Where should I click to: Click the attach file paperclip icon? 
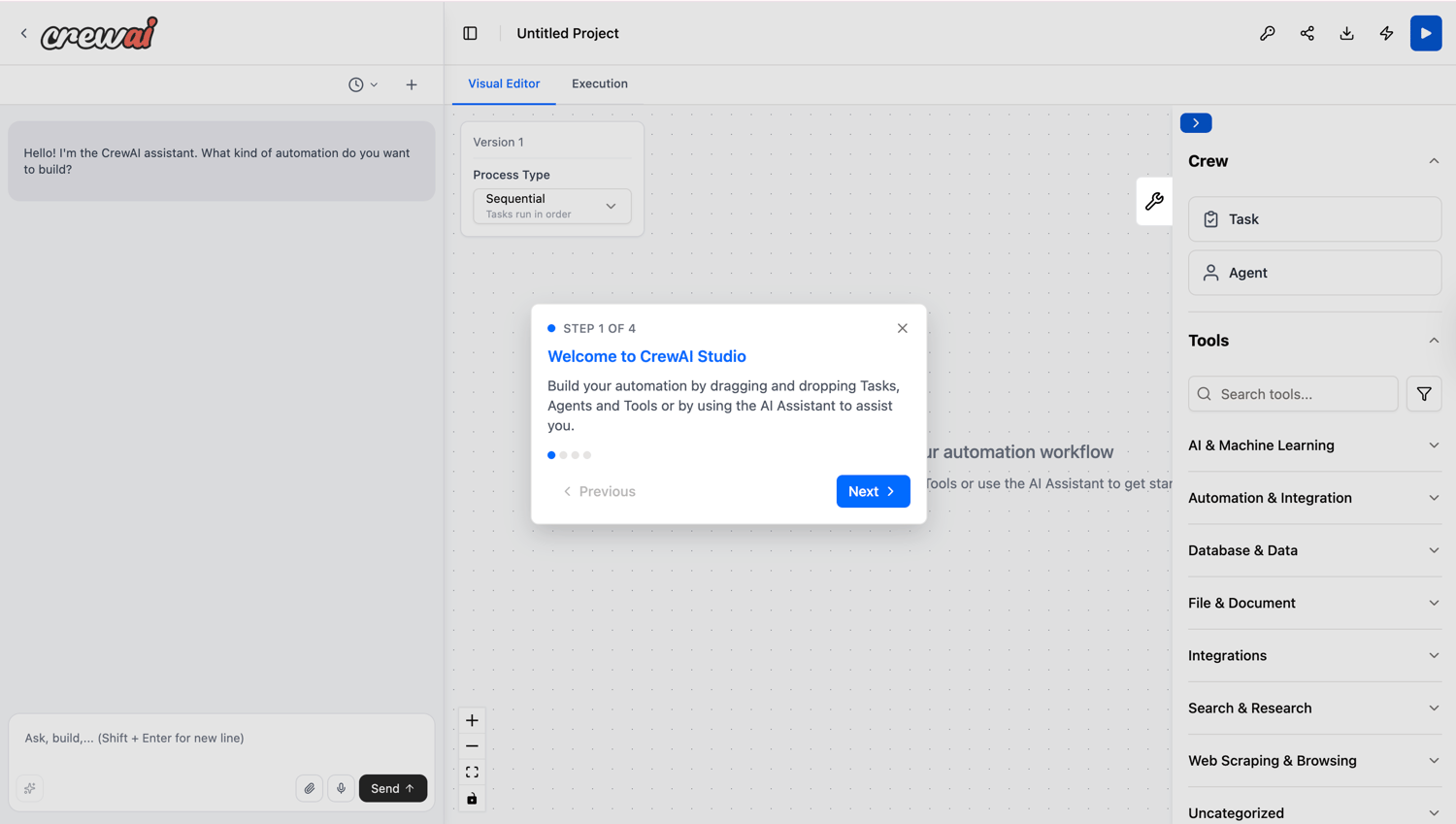coord(310,788)
